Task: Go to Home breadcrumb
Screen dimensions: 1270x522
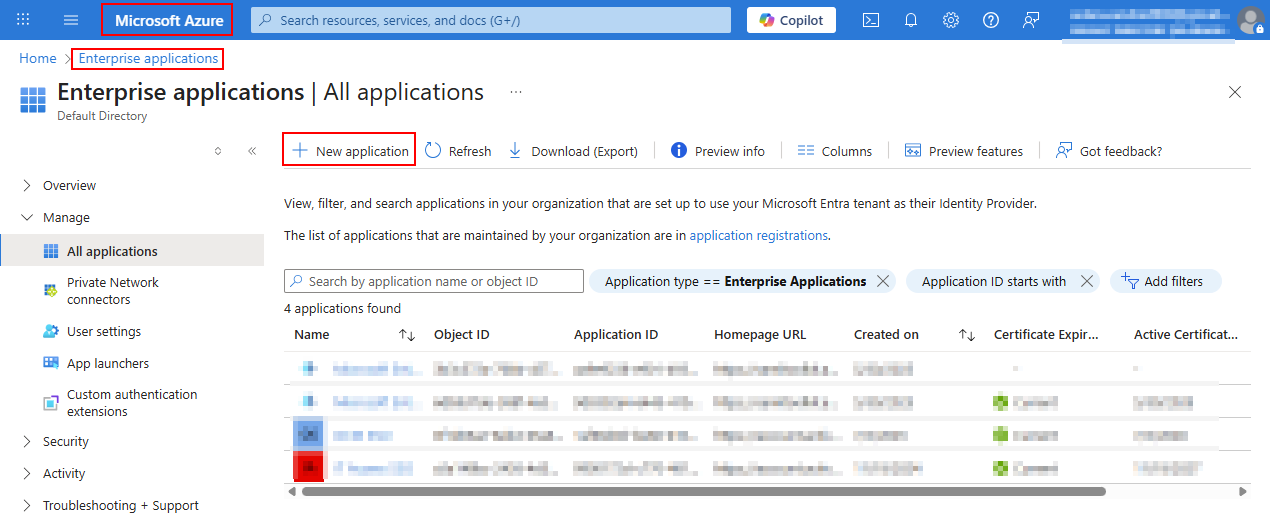Action: click(x=38, y=59)
